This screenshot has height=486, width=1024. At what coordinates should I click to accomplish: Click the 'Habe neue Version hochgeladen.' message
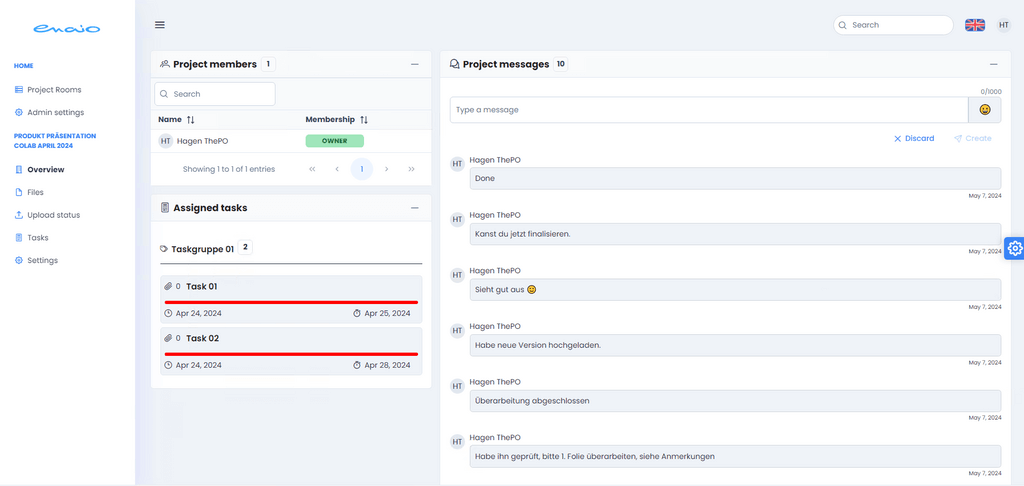pyautogui.click(x=735, y=345)
